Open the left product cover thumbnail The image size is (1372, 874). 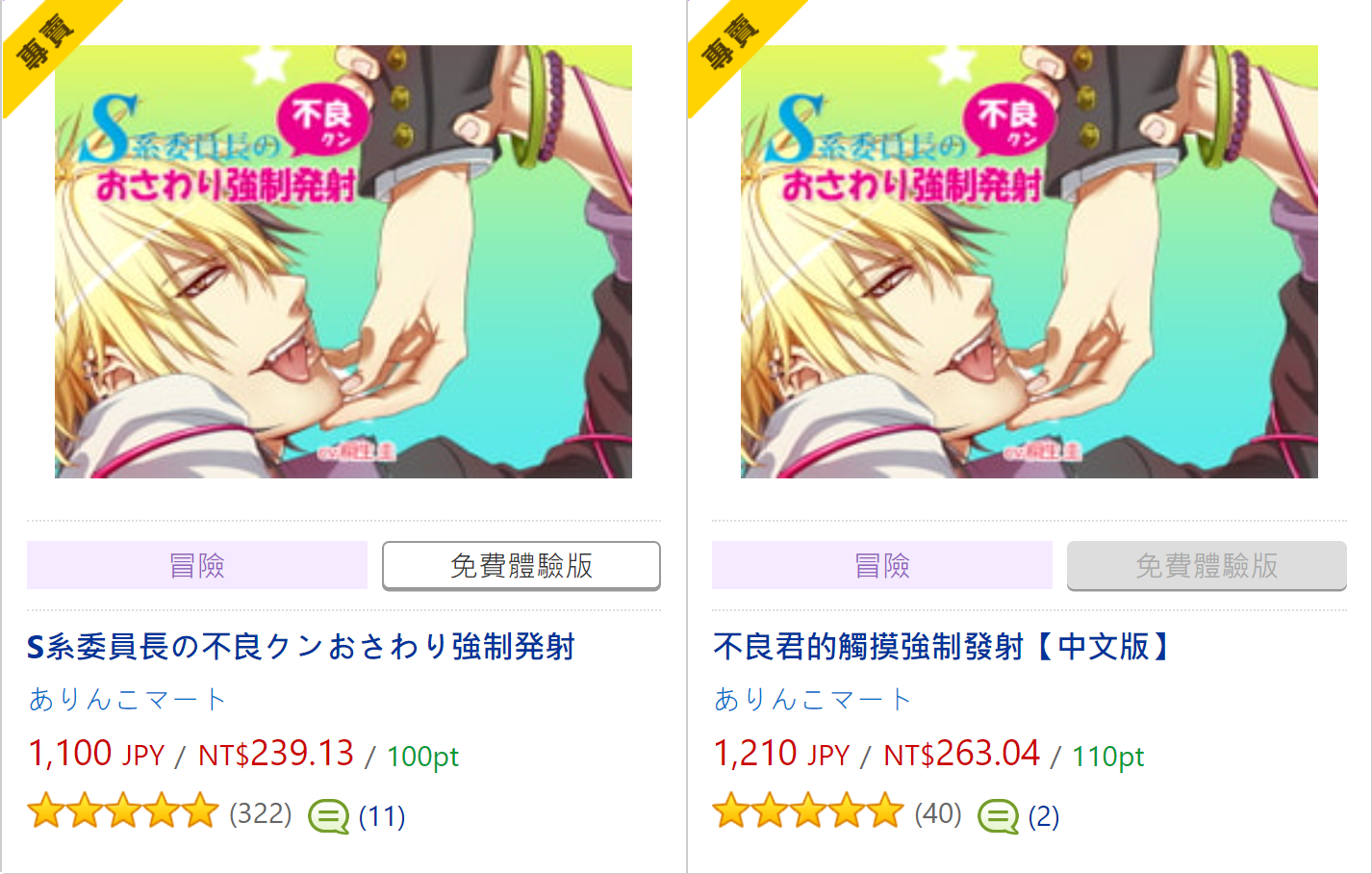pyautogui.click(x=343, y=262)
